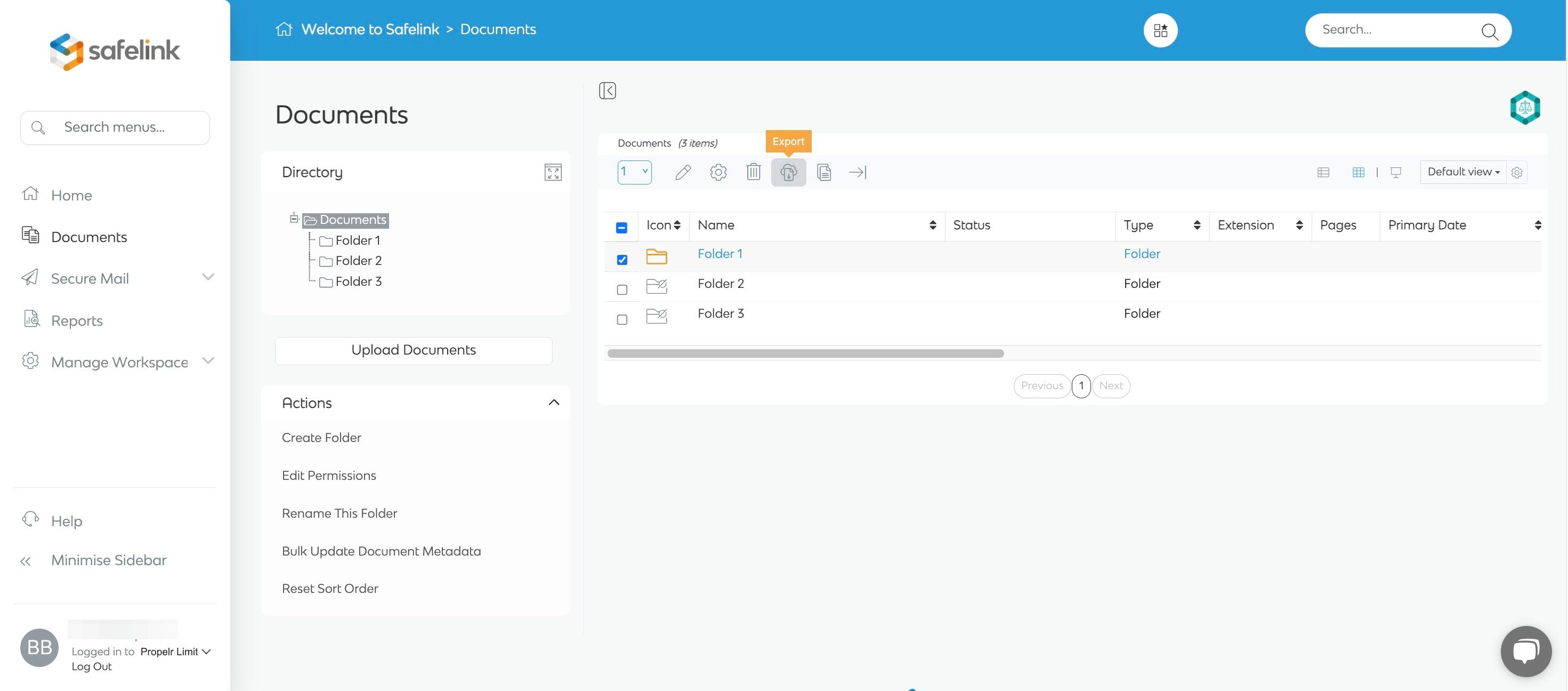The image size is (1568, 691).
Task: Uncheck the Folder 1 checkbox
Action: click(x=621, y=260)
